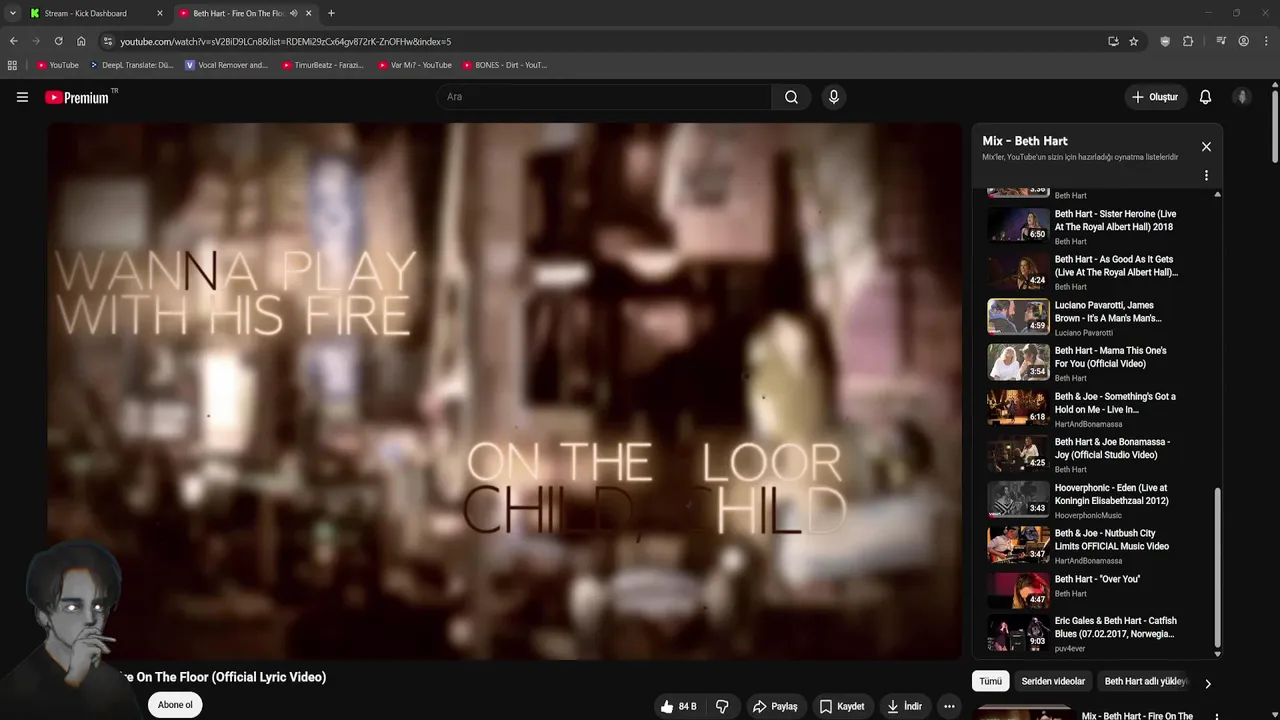Viewport: 1280px width, 720px height.
Task: Open TimurBeatz bookmark
Action: click(323, 65)
